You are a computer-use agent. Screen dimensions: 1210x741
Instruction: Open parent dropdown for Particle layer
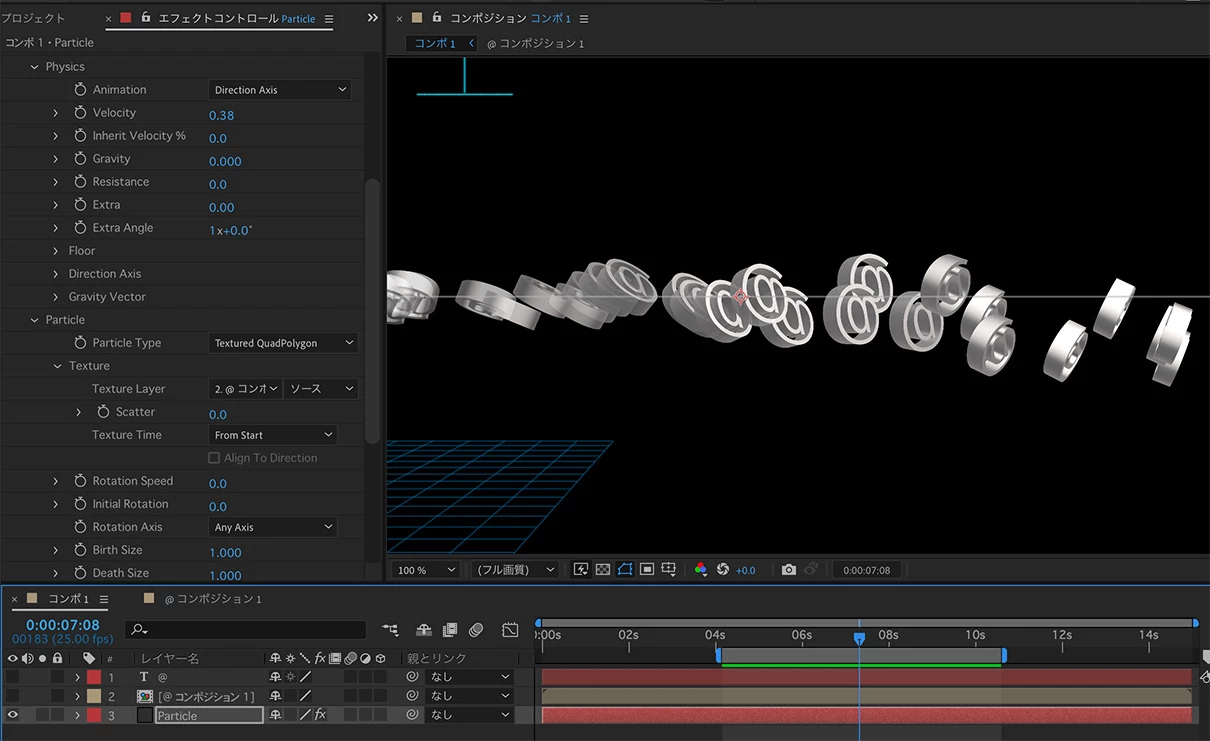(468, 715)
